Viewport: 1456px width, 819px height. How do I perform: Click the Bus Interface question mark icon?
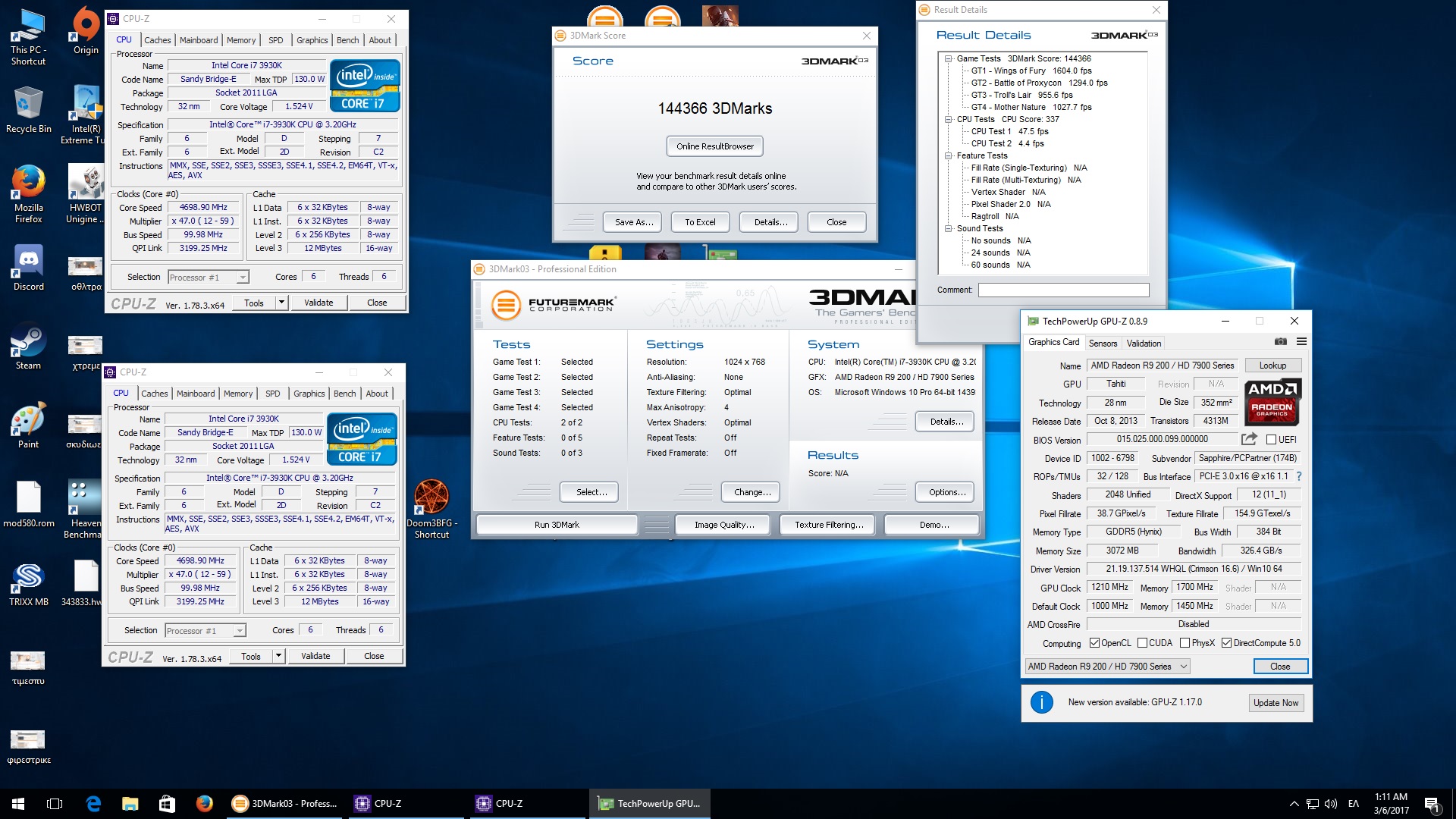pos(1298,476)
